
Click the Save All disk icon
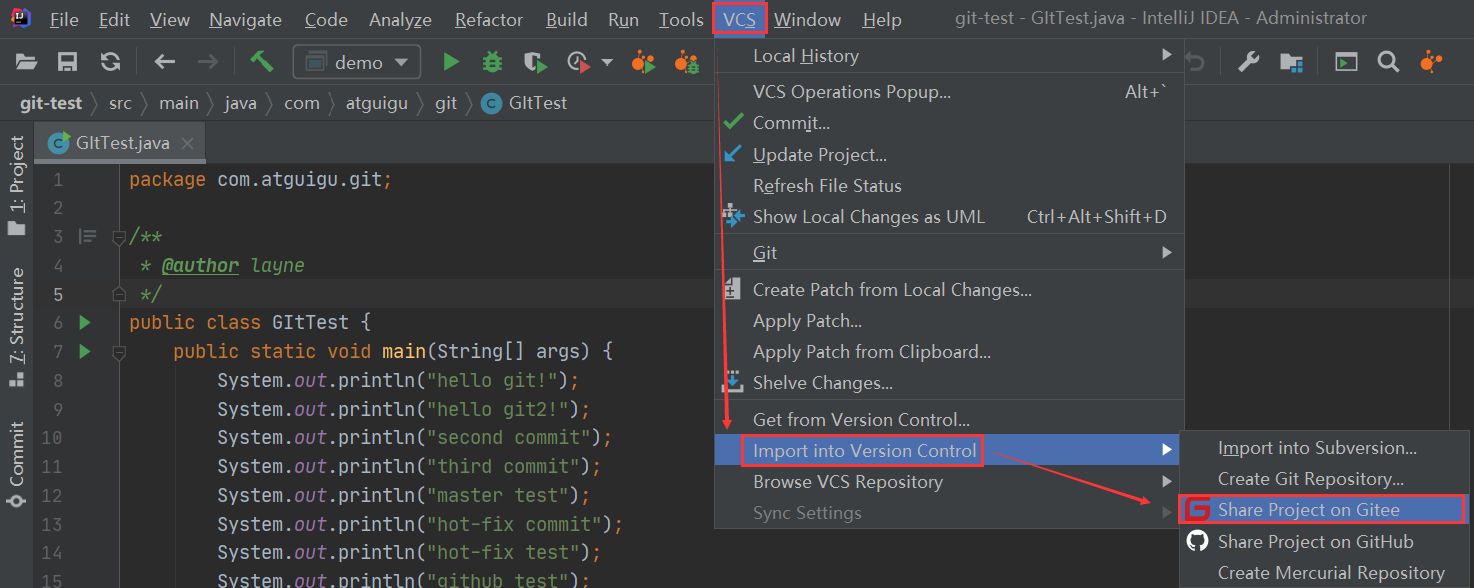point(68,62)
